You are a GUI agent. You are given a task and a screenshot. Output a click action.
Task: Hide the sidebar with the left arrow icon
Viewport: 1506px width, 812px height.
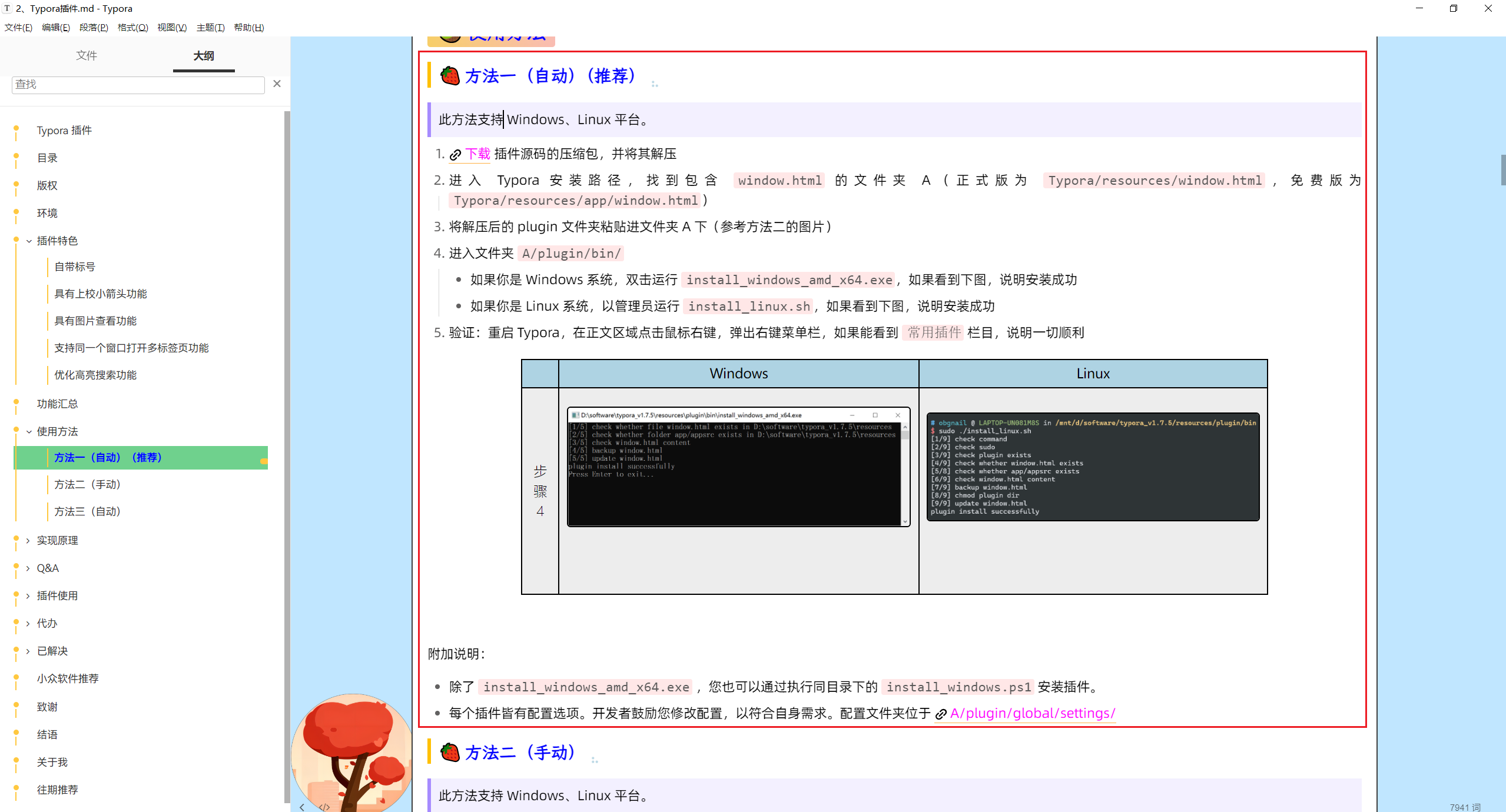[302, 807]
